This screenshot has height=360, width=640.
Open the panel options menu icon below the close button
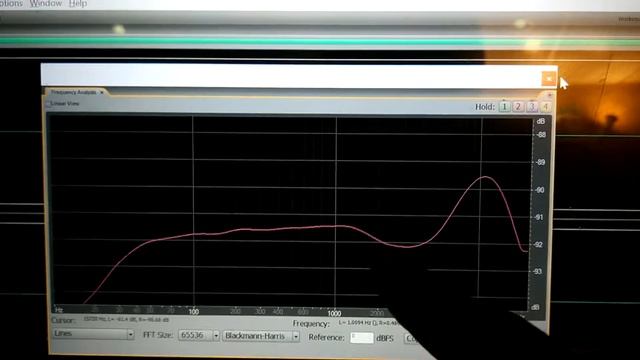(x=549, y=95)
